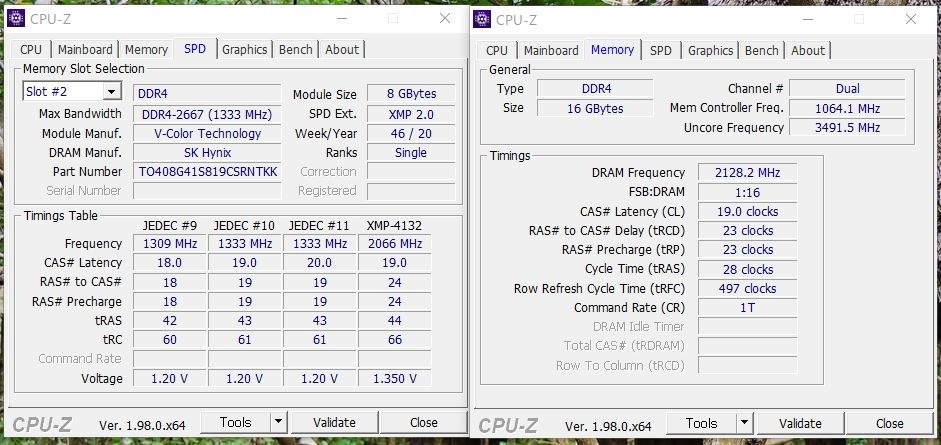The width and height of the screenshot is (941, 445).
Task: Click the JEDEC #9 column header
Action: pos(170,225)
